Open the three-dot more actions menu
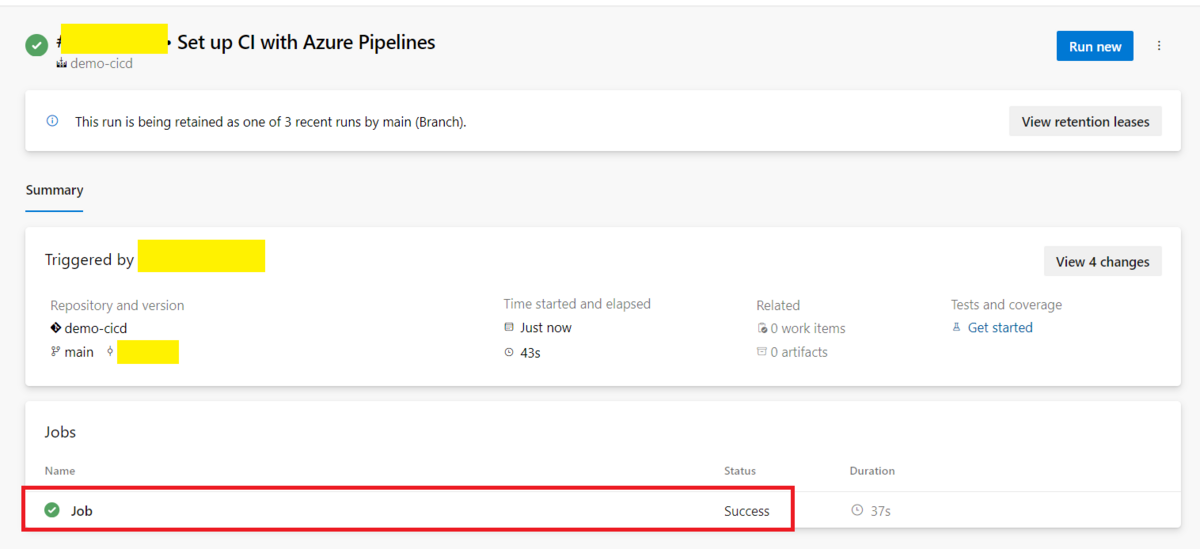The image size is (1200, 549). (x=1159, y=46)
